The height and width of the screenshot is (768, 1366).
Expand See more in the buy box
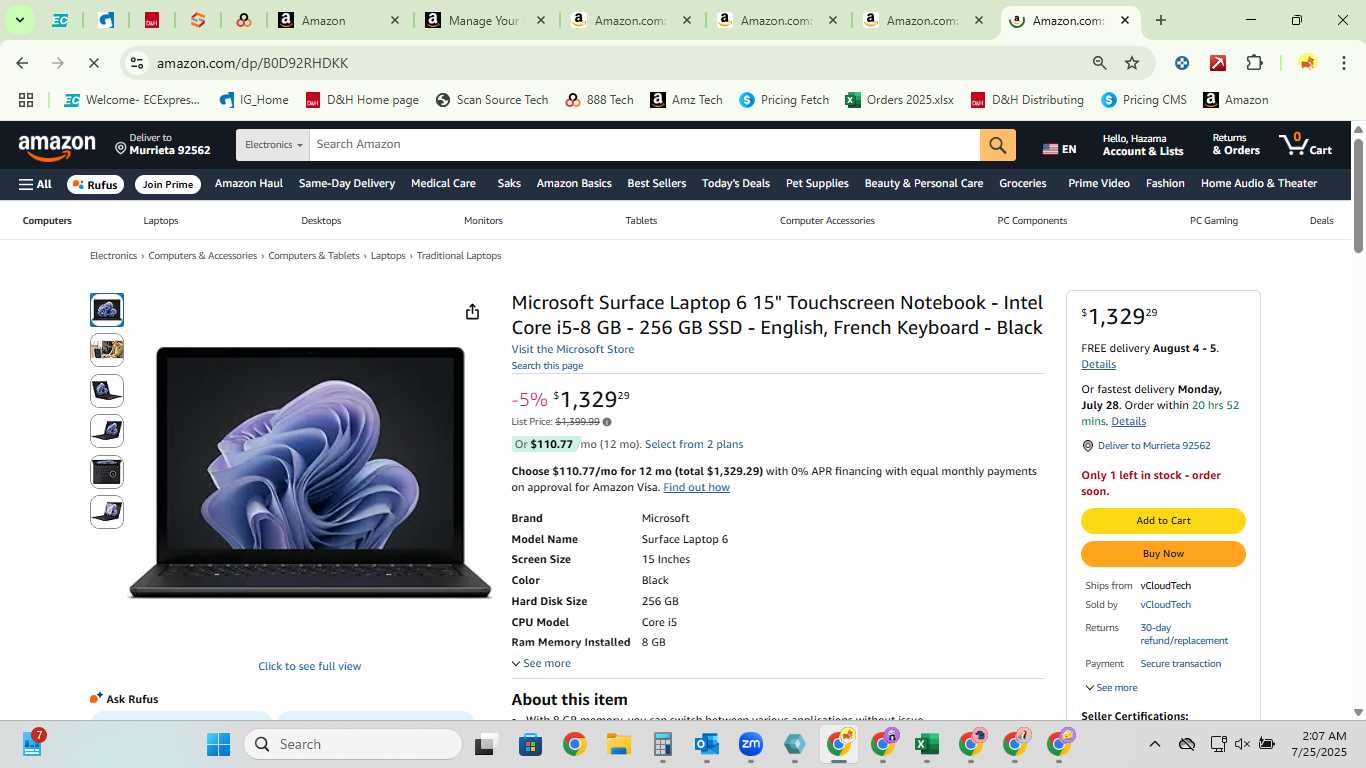1111,688
